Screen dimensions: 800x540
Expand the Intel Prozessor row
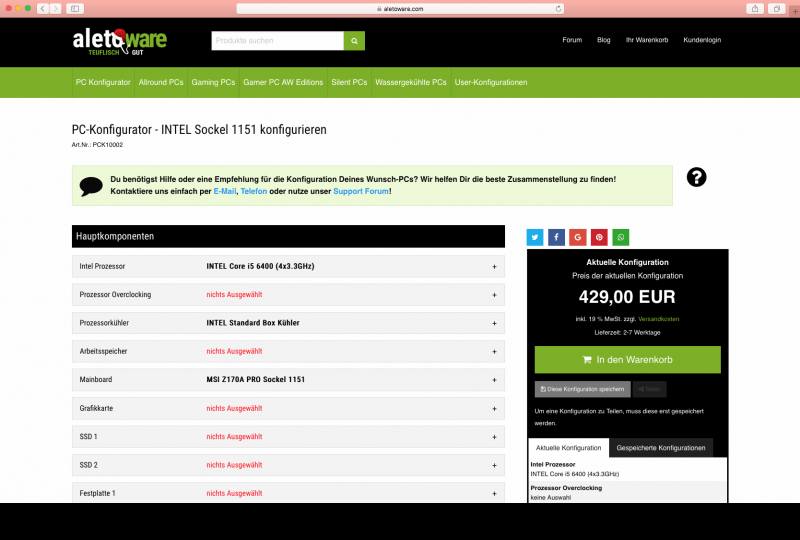(288, 266)
